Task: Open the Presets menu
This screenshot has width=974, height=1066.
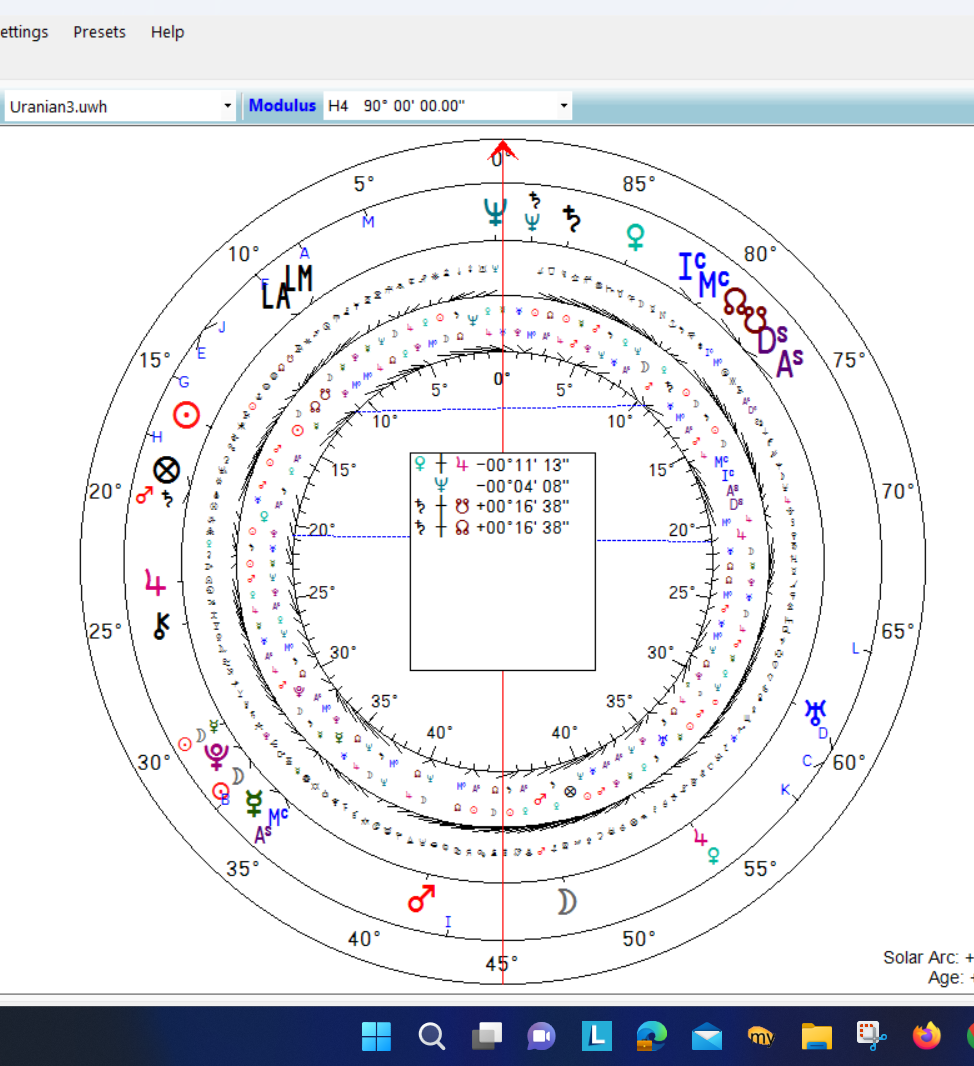Action: [99, 32]
